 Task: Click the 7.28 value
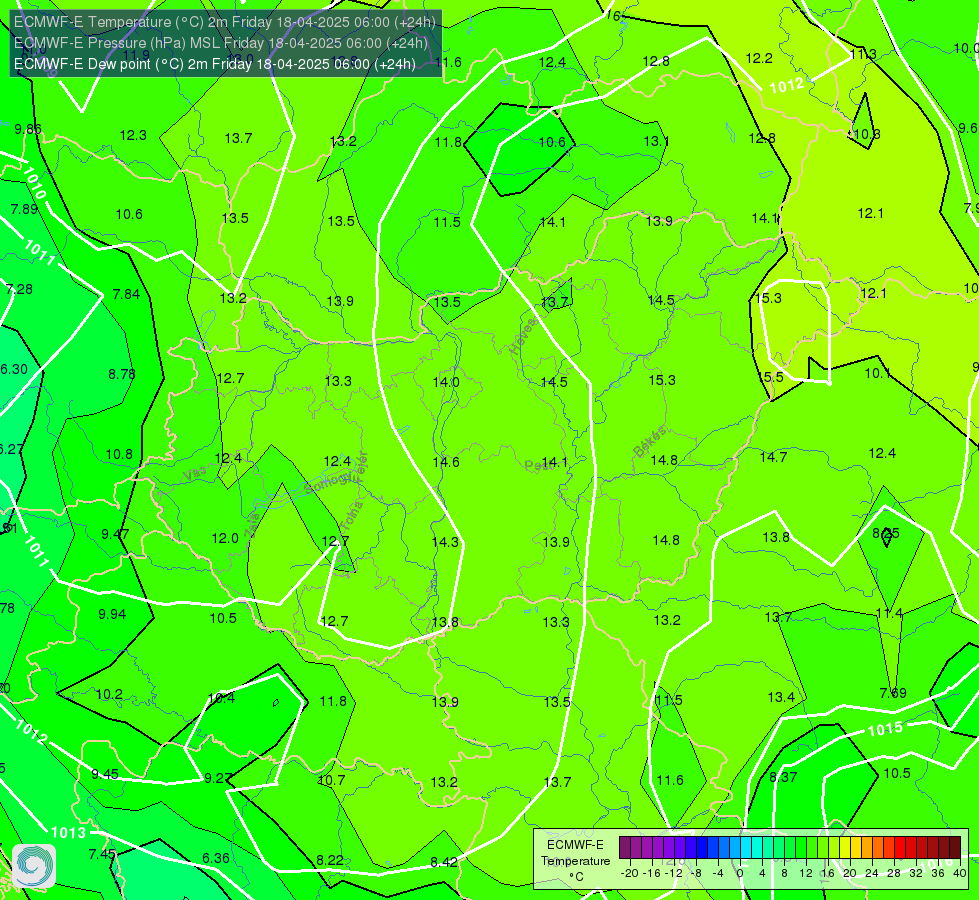[19, 289]
